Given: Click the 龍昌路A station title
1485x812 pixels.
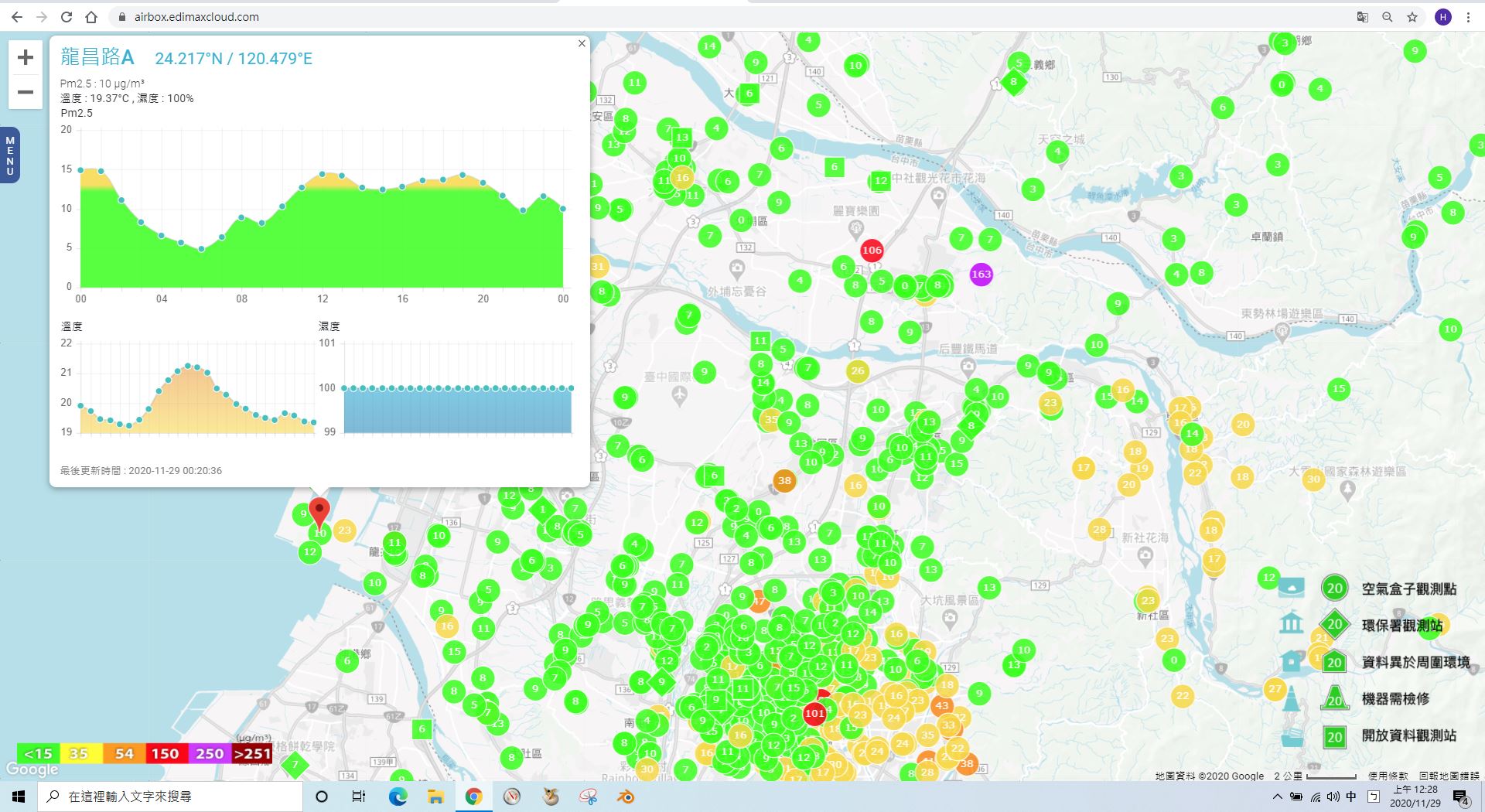Looking at the screenshot, I should [x=97, y=56].
